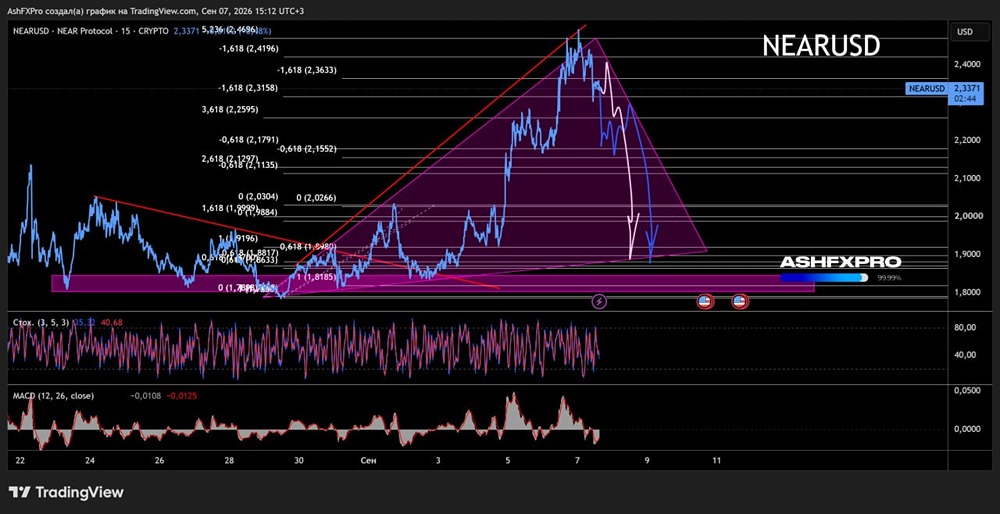Click date 28 on the time axis
The image size is (1000, 514).
(230, 460)
